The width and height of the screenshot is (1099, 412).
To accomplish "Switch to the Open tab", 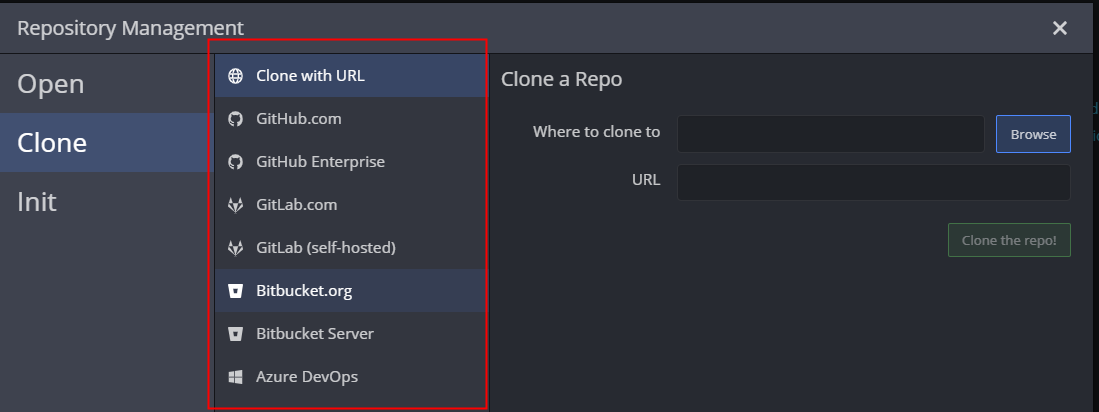I will coord(51,84).
